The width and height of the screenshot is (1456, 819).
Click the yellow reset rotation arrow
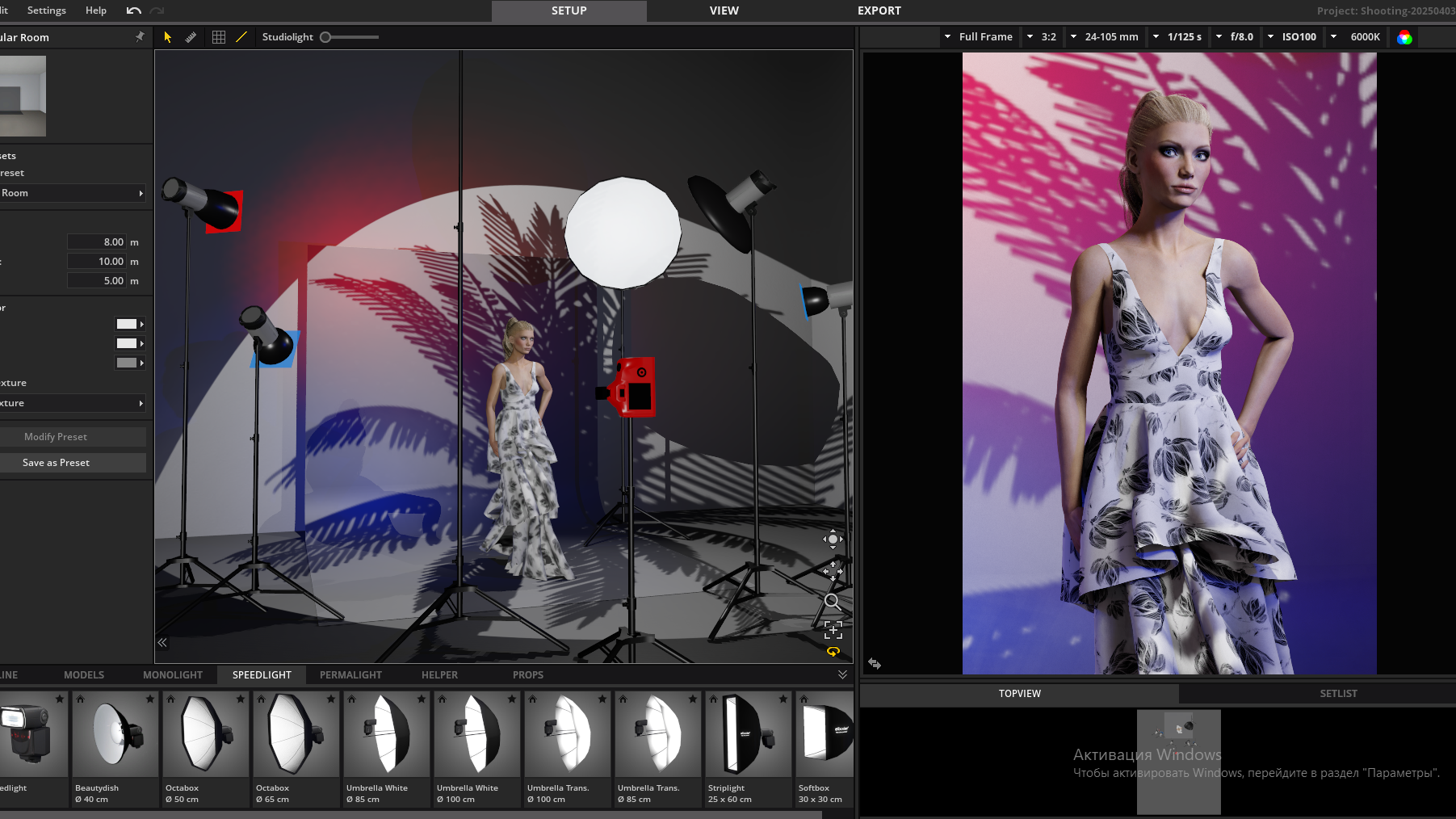pos(833,652)
